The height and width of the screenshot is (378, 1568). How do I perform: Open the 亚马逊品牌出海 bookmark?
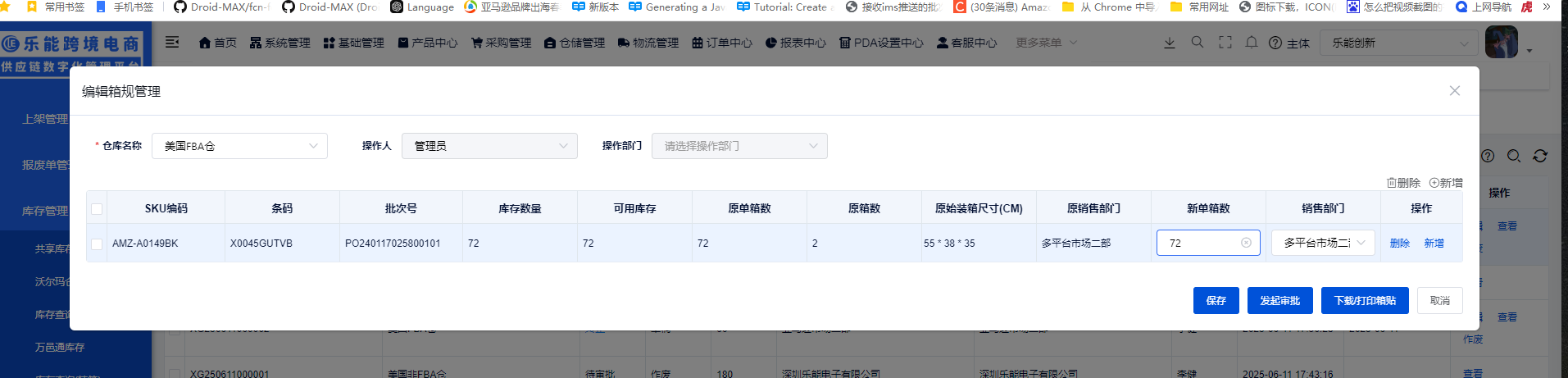coord(511,7)
